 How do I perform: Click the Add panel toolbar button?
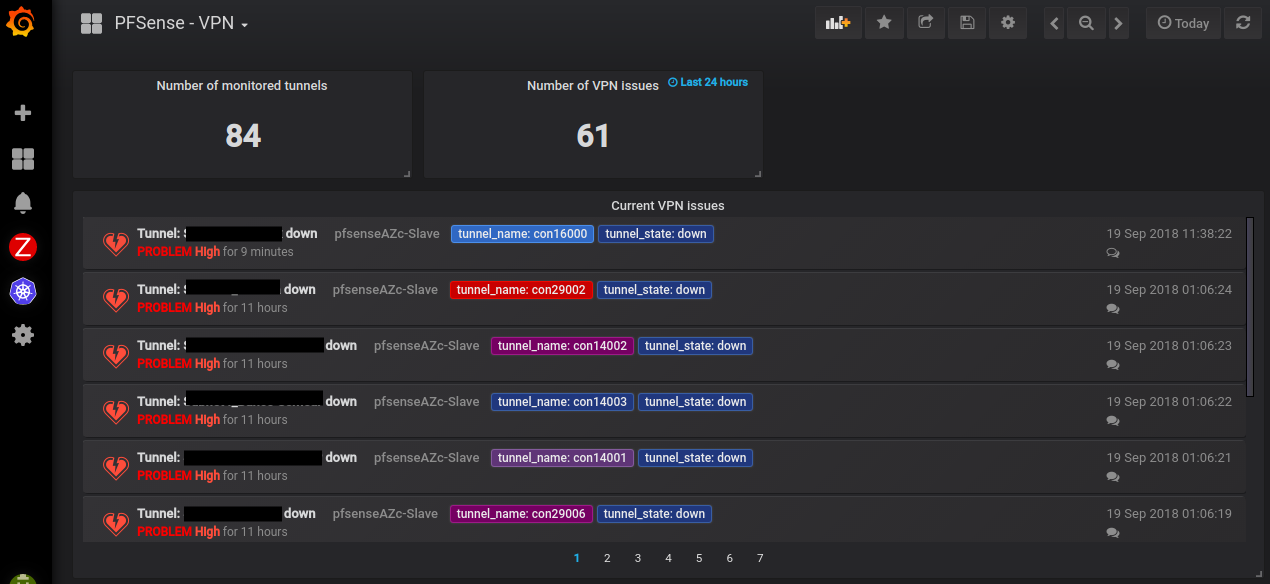click(838, 23)
